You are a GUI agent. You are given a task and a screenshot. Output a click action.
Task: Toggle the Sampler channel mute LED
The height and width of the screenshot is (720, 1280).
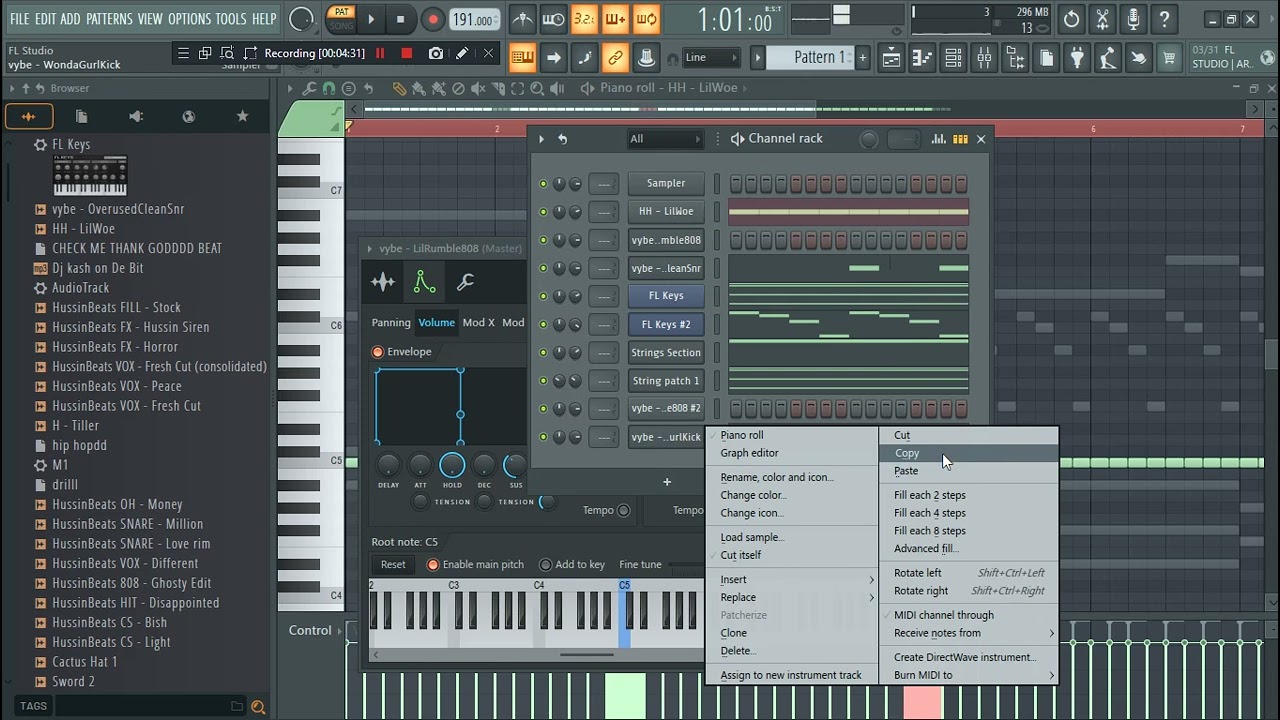[543, 184]
